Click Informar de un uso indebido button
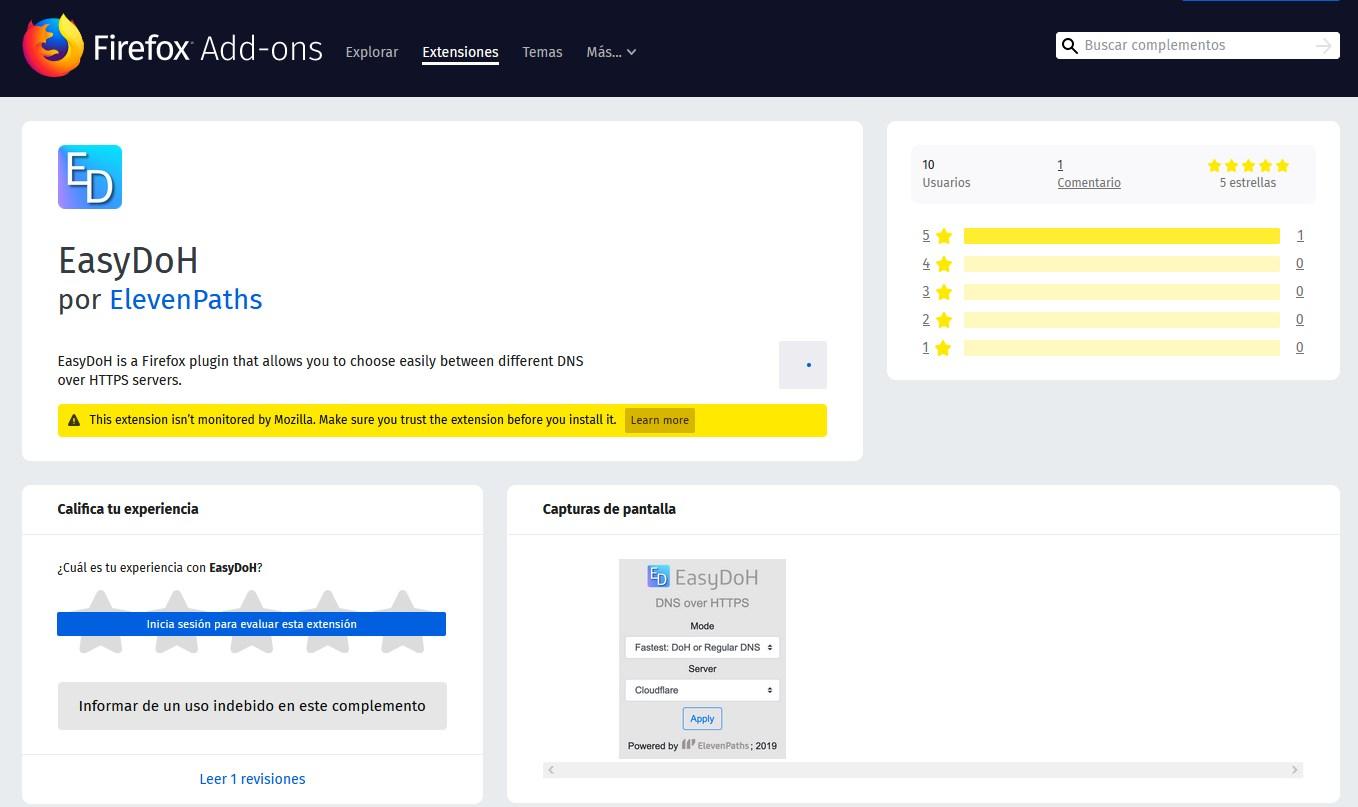The width and height of the screenshot is (1358, 807). [x=252, y=706]
